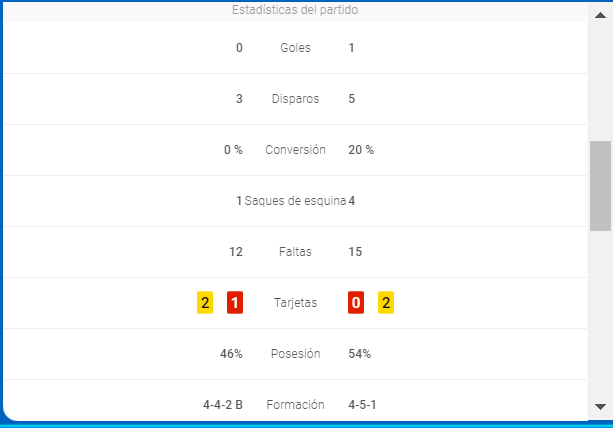Click the 54% possession value

click(x=359, y=354)
